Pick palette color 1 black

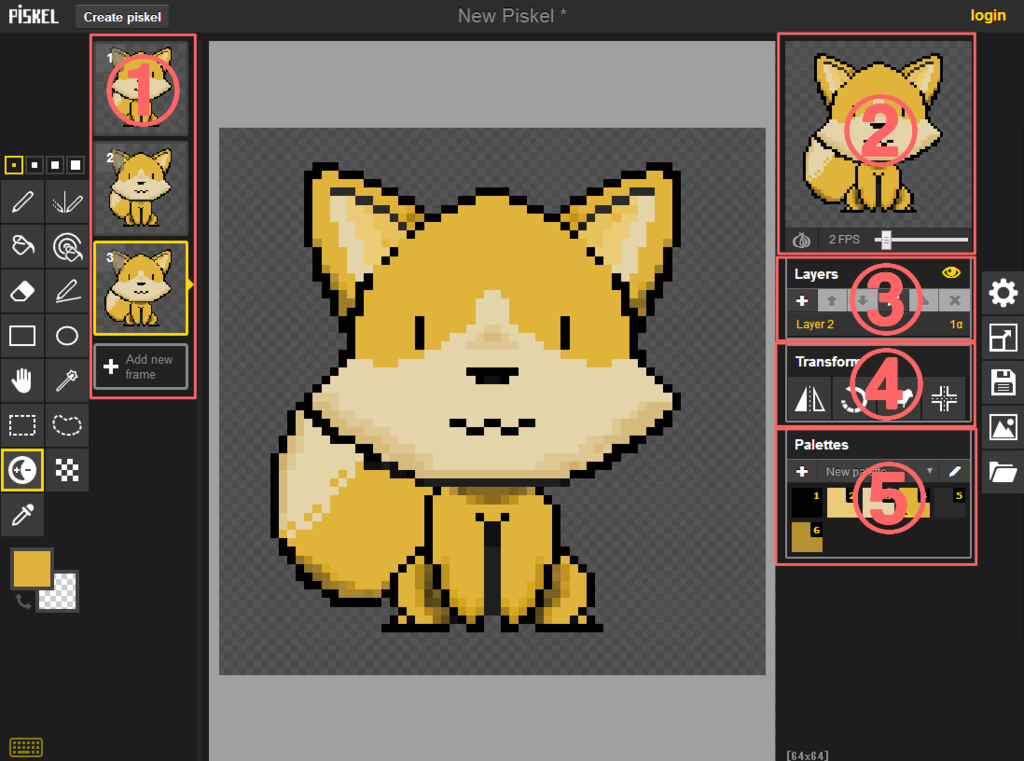[807, 503]
